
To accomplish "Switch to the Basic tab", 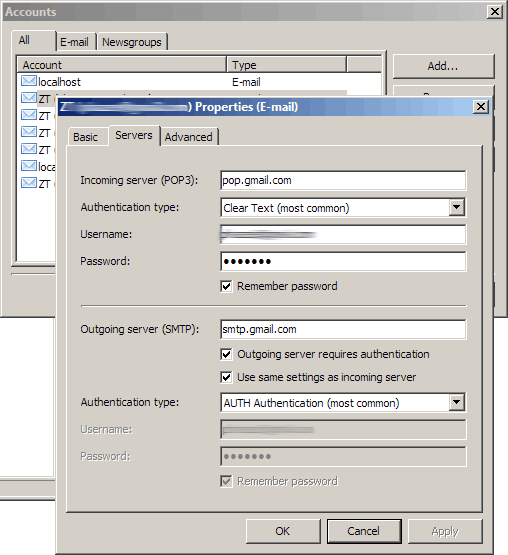I will coord(85,137).
